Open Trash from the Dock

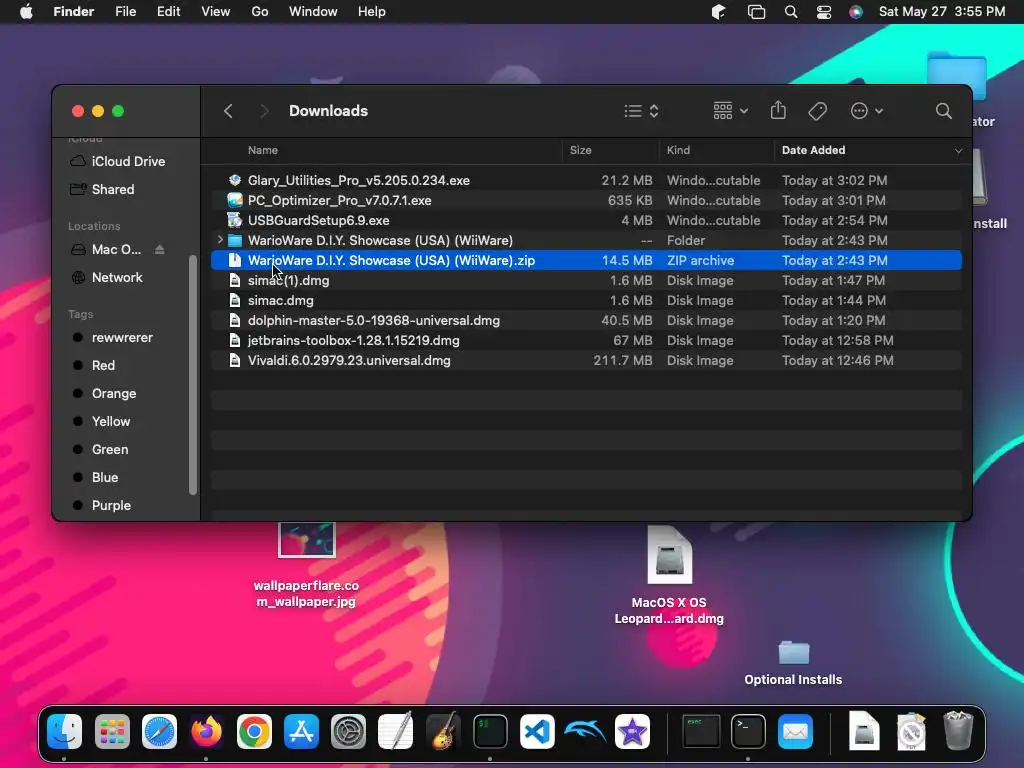[x=958, y=730]
